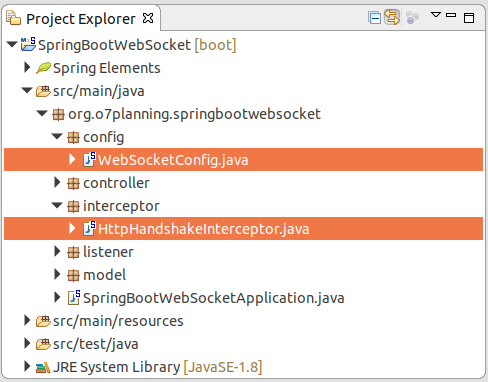Screen dimensions: 488x382
Task: Open the View Menu triangle dropdown
Action: tap(436, 15)
